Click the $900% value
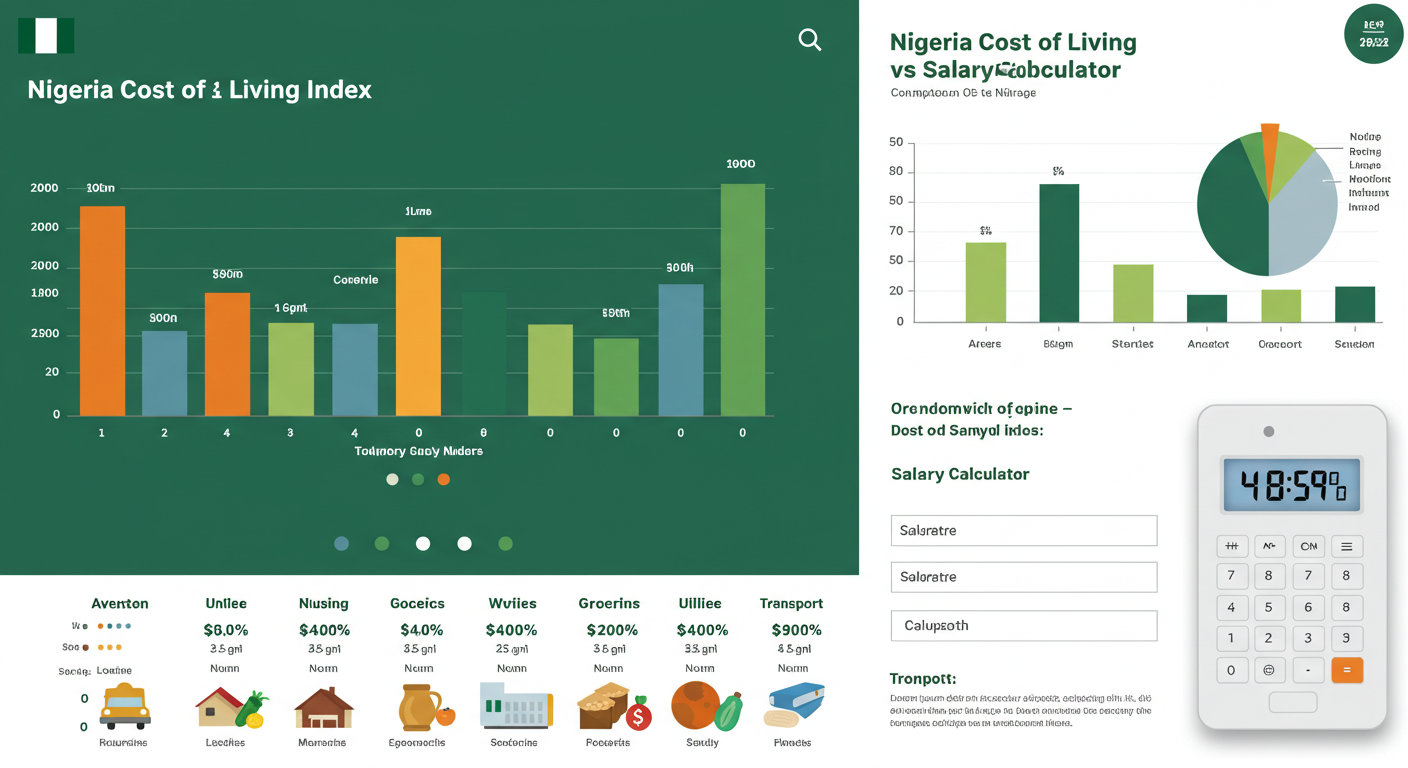The width and height of the screenshot is (1408, 768). (796, 630)
